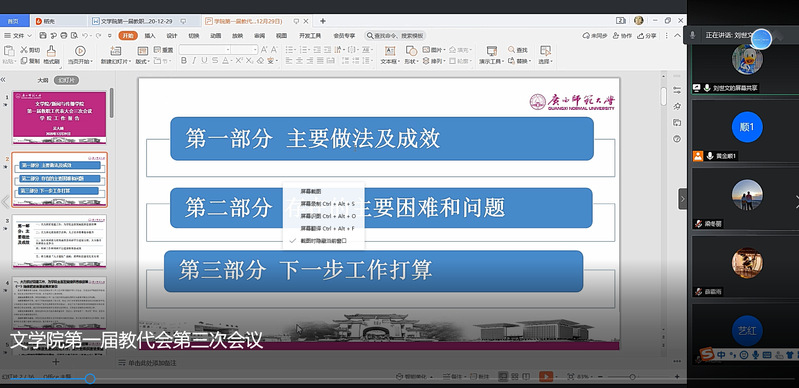Screen dimensions: 799x388
Task: Click the slideshow play button in status bar
Action: [545, 377]
